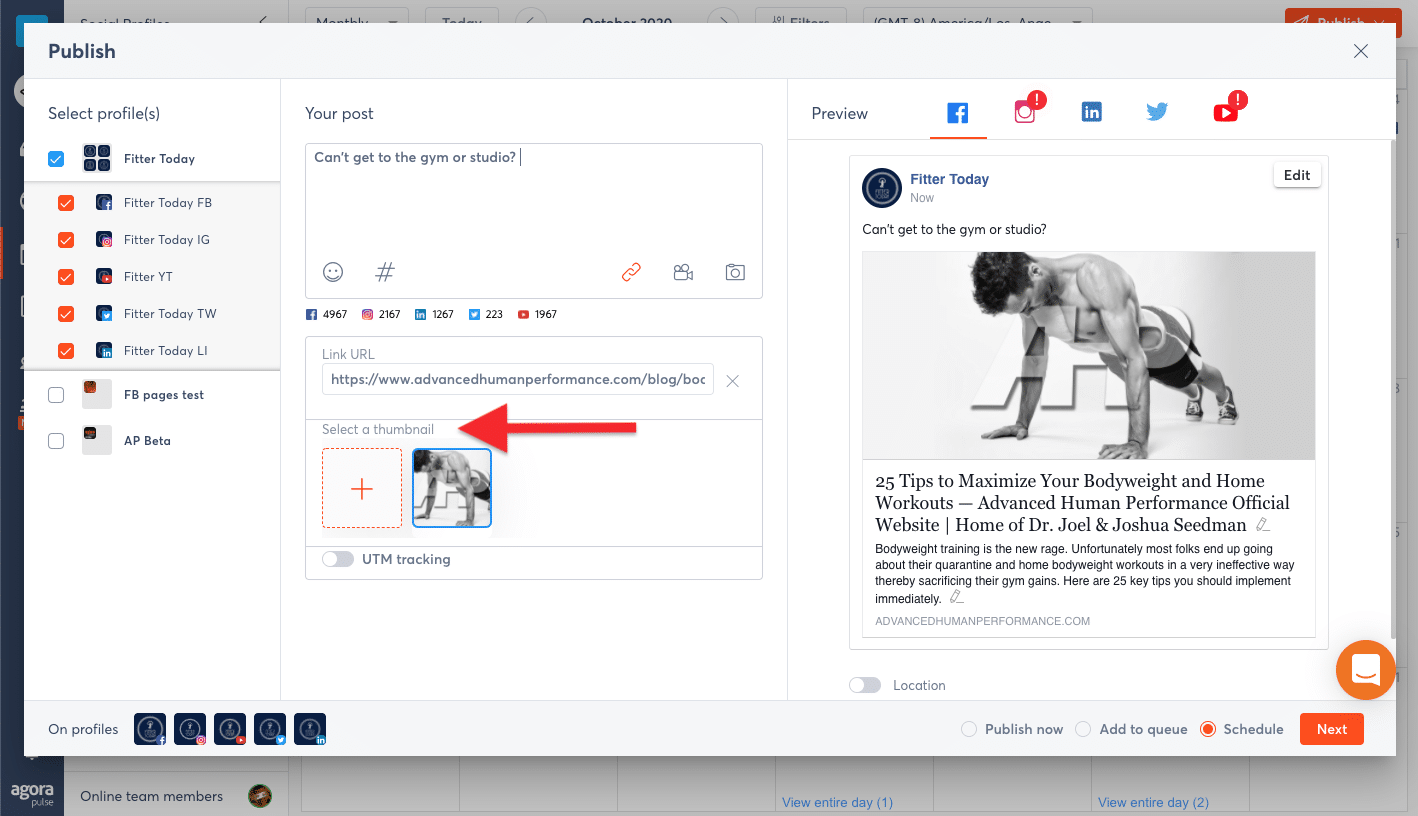This screenshot has height=816, width=1418.
Task: Add a custom thumbnail with the plus tile
Action: click(362, 488)
